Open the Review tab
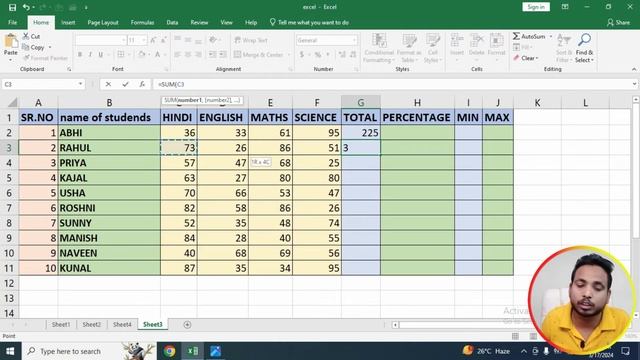This screenshot has width=640, height=360. pyautogui.click(x=199, y=22)
